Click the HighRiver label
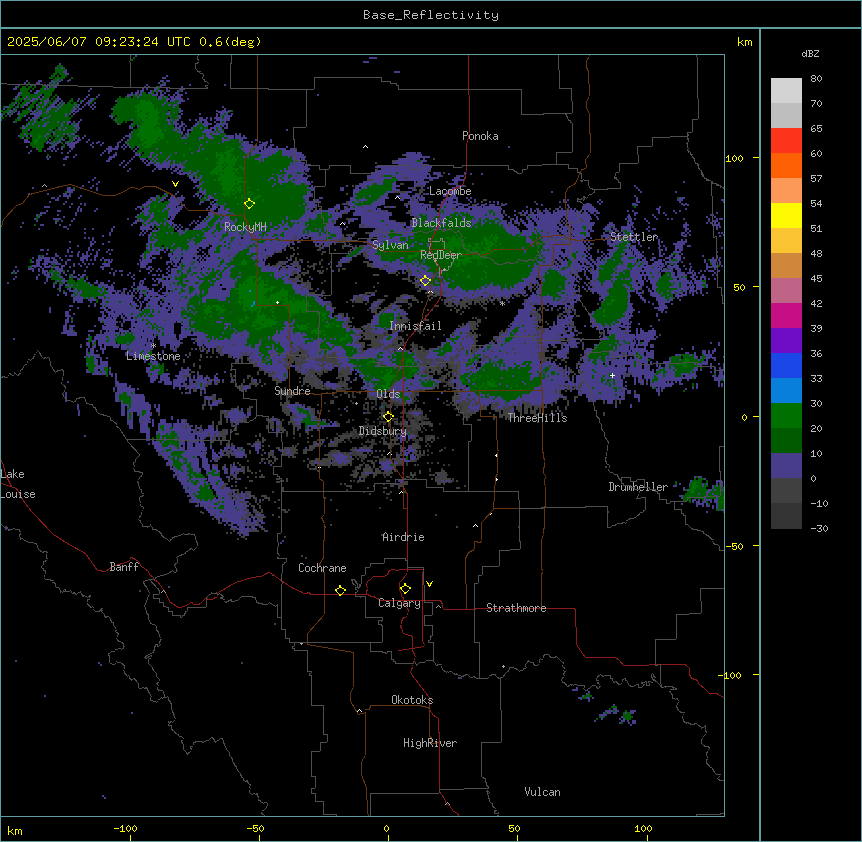Screen dimensions: 862x842 430,743
